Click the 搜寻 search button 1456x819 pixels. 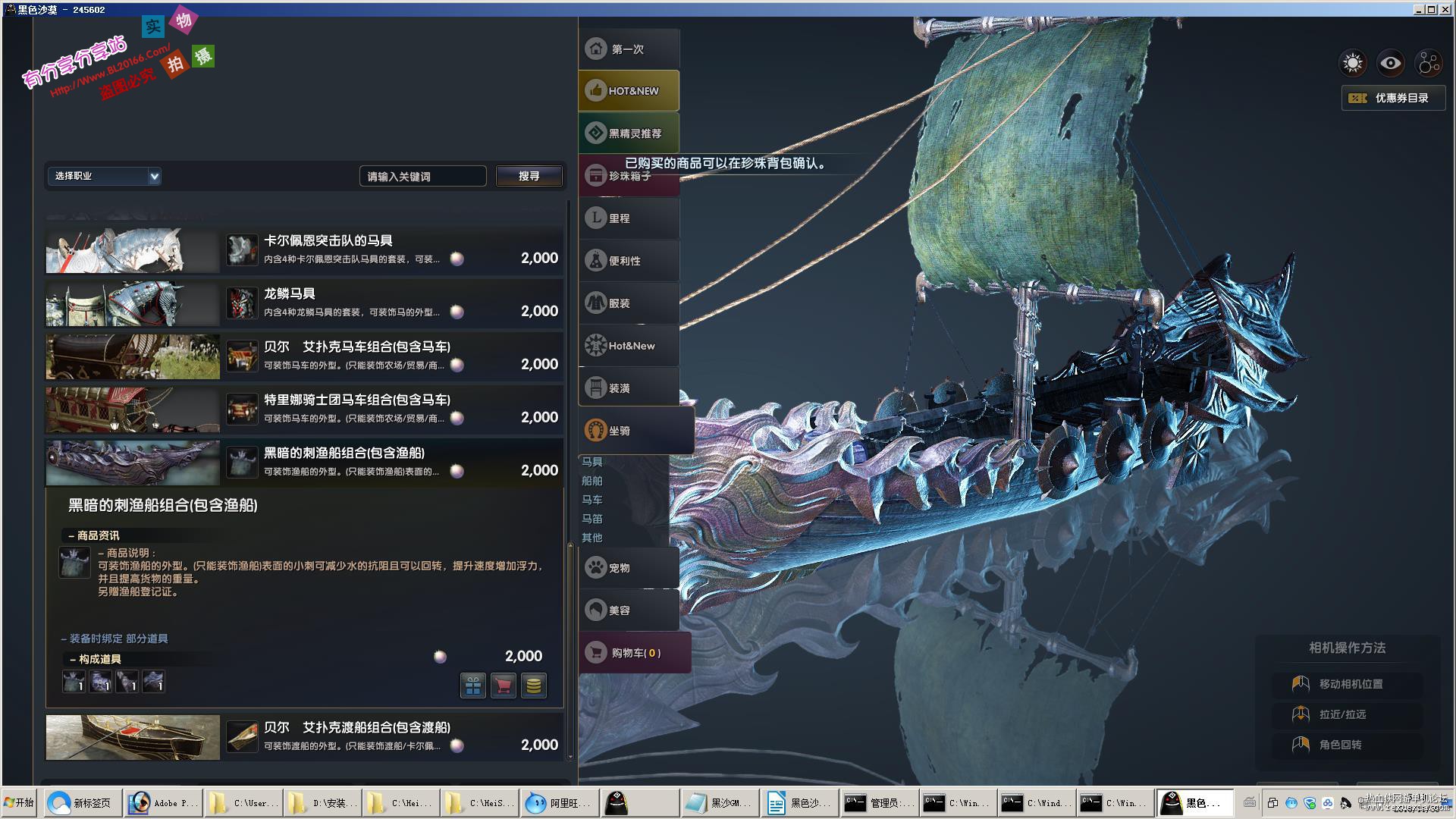529,176
